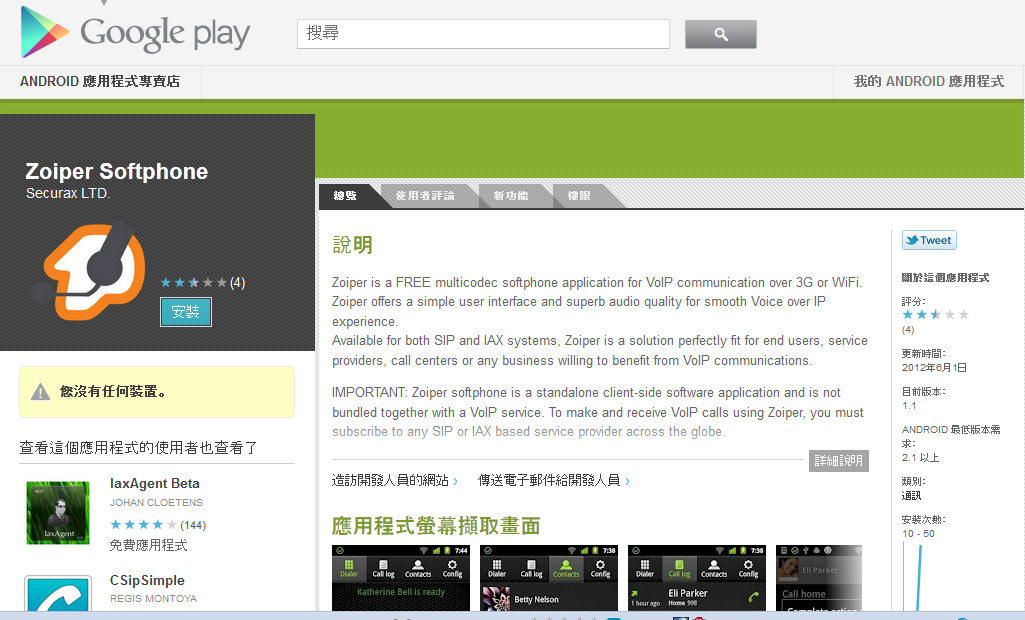Click the 2.1 以上 Android requirement text

[920, 458]
